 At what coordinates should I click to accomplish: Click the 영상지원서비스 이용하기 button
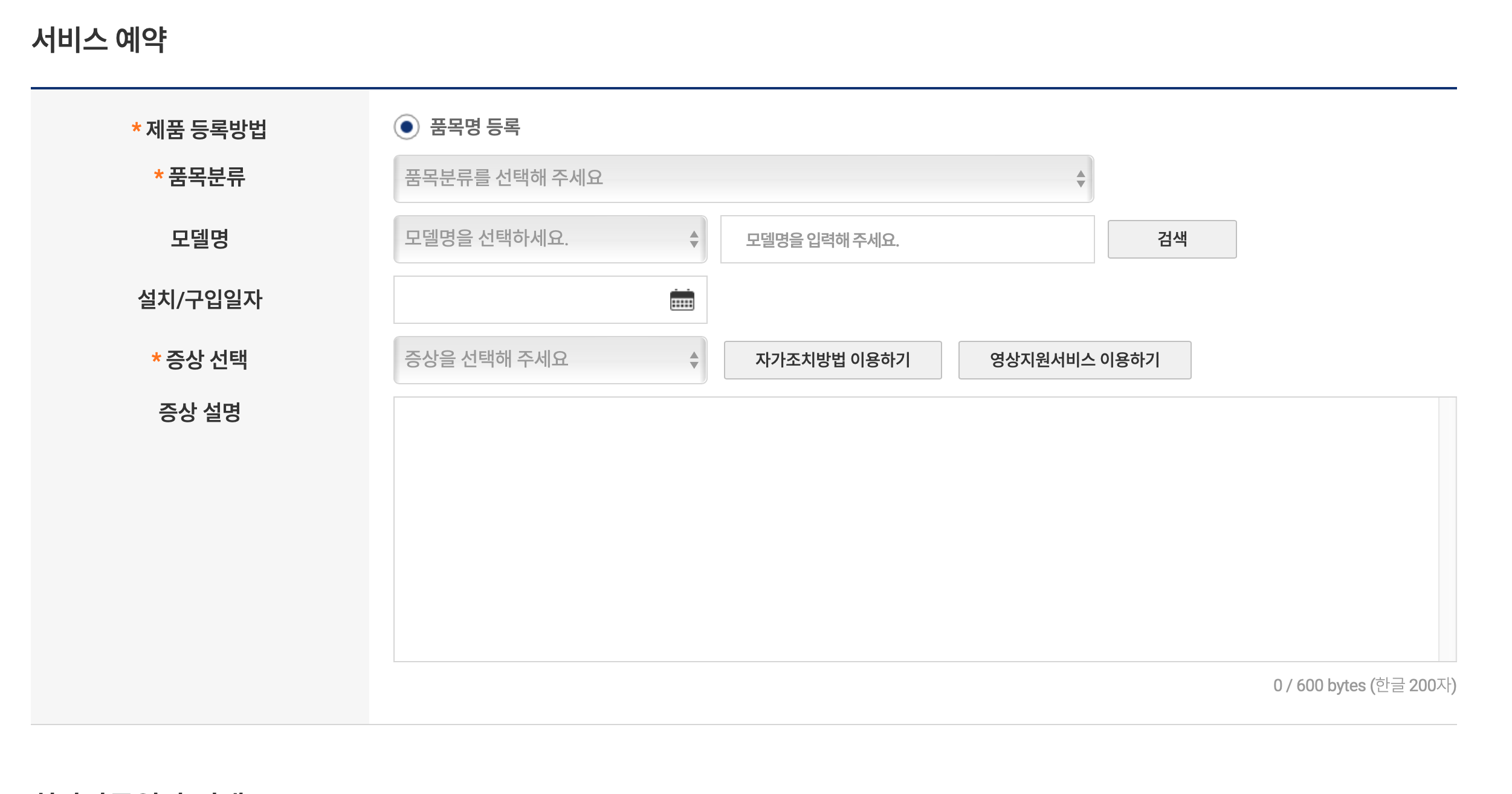pos(1074,360)
